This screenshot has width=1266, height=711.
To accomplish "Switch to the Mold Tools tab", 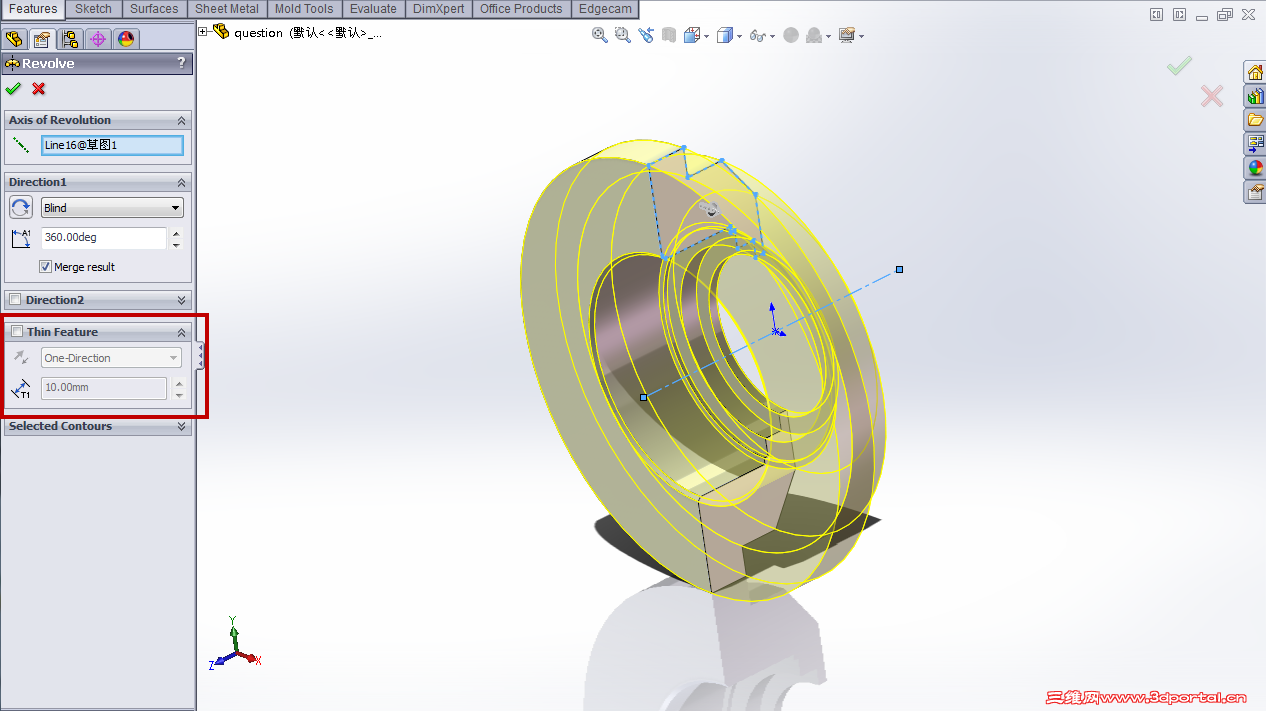I will 304,9.
